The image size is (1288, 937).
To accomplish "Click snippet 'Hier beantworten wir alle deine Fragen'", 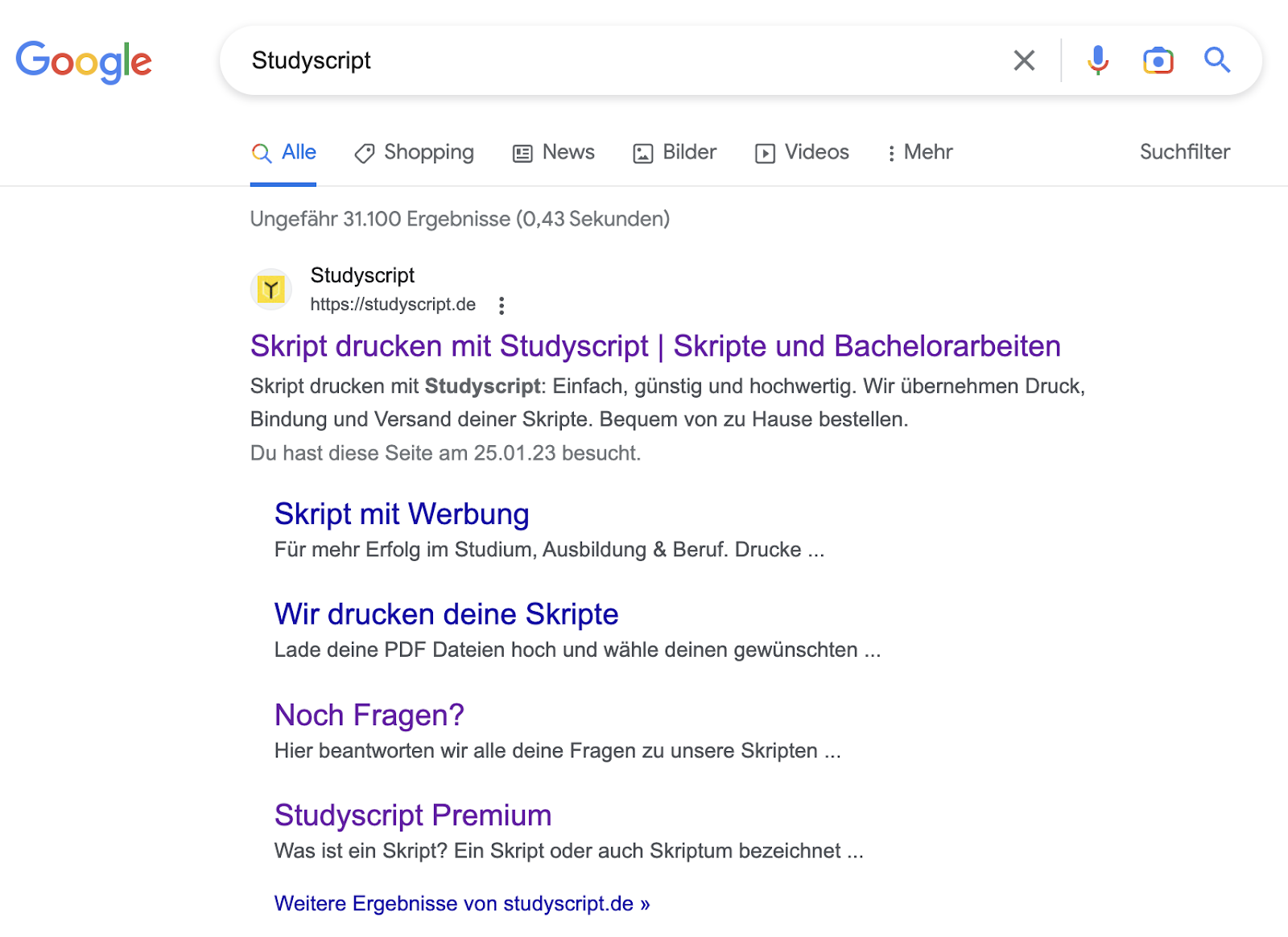I will pos(557,751).
